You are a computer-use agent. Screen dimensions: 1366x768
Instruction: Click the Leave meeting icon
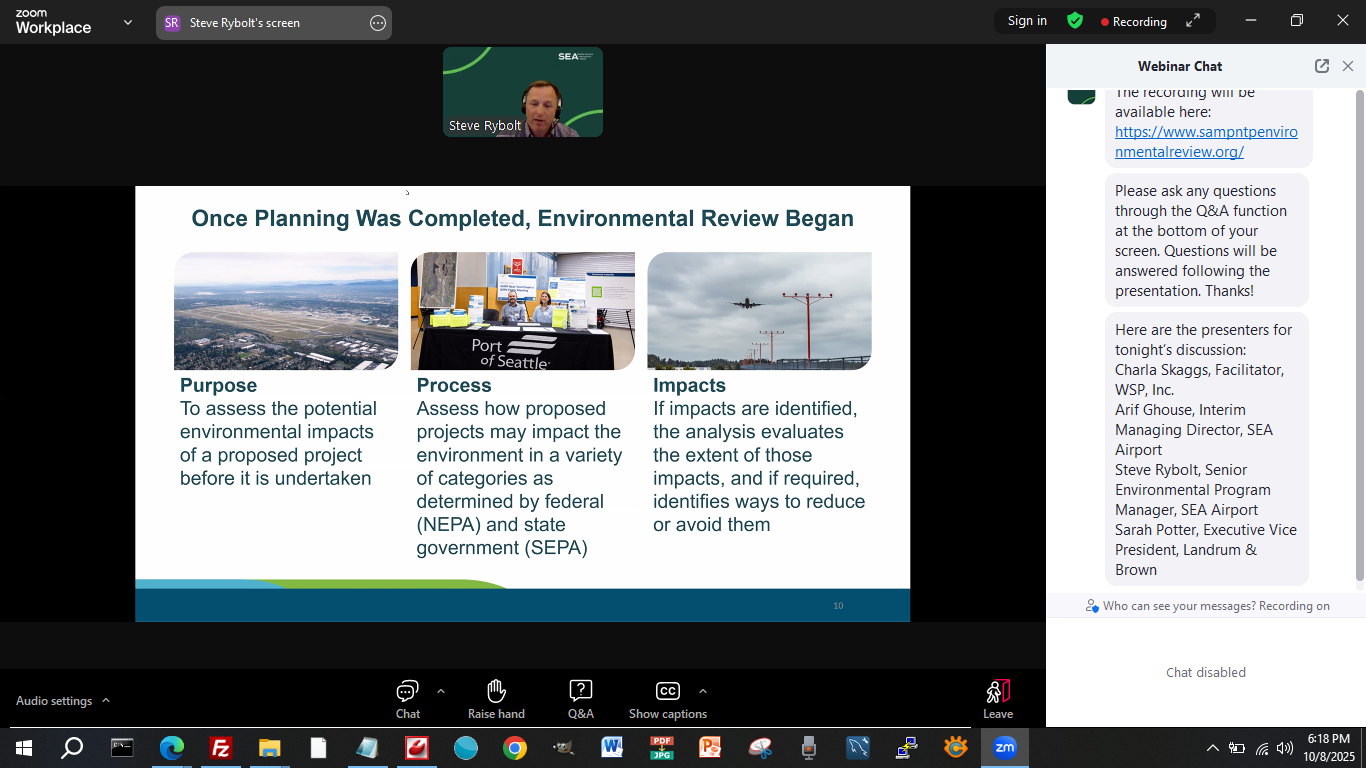click(997, 691)
